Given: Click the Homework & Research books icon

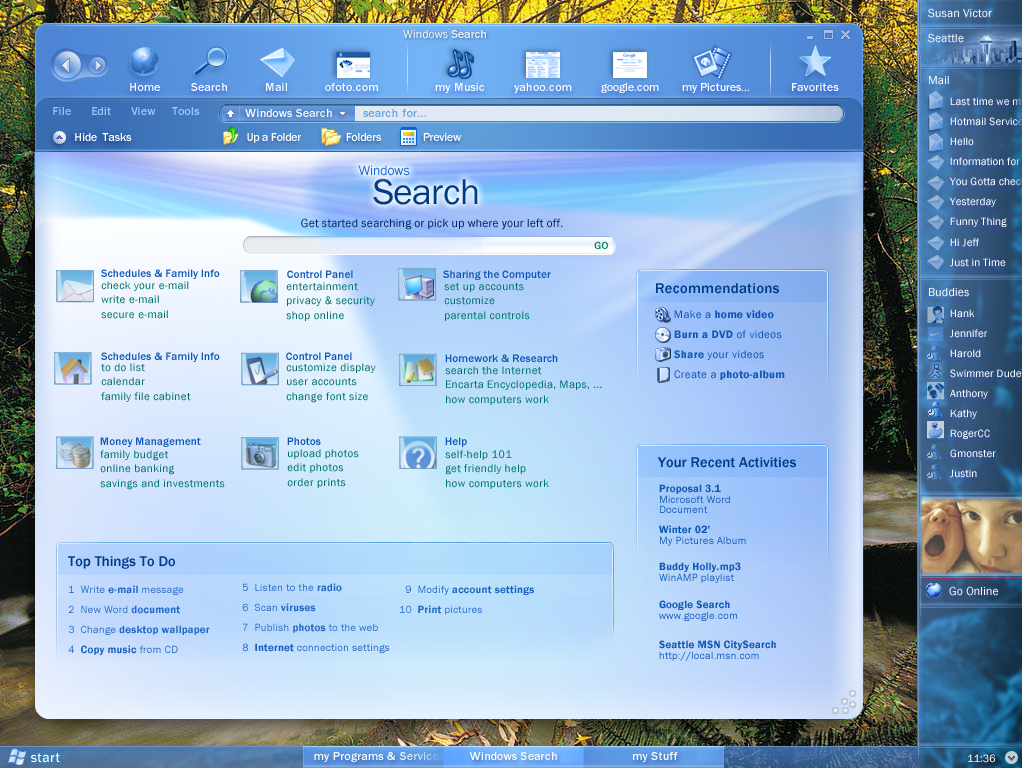Looking at the screenshot, I should pos(418,370).
